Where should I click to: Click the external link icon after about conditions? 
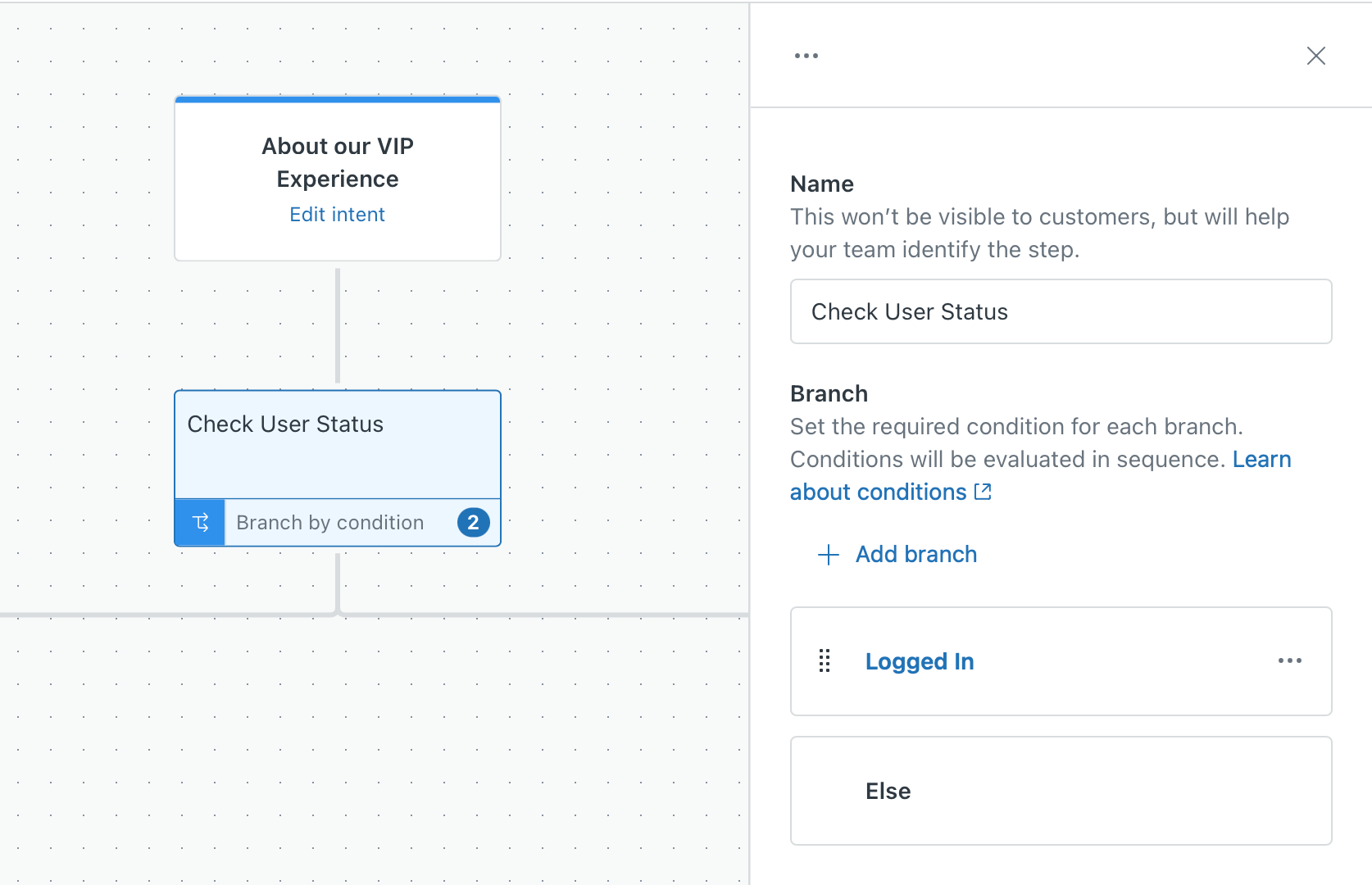[983, 492]
